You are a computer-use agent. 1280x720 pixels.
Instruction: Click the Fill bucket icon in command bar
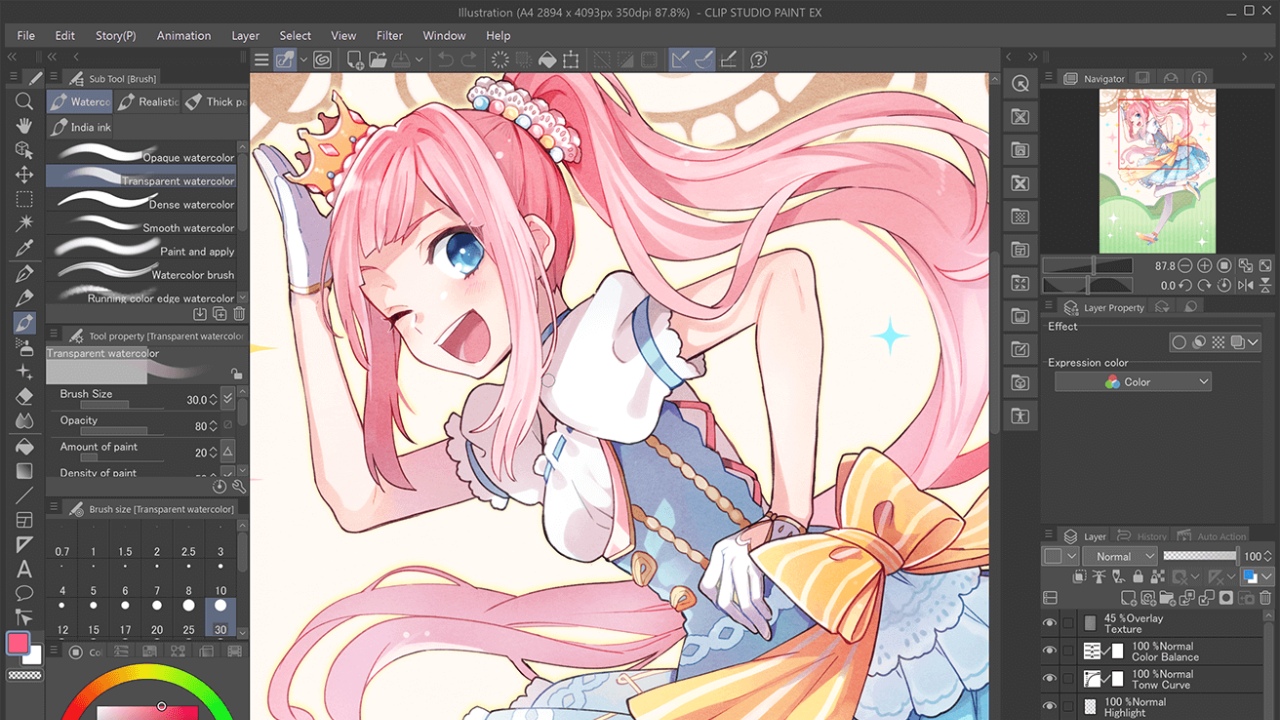547,60
